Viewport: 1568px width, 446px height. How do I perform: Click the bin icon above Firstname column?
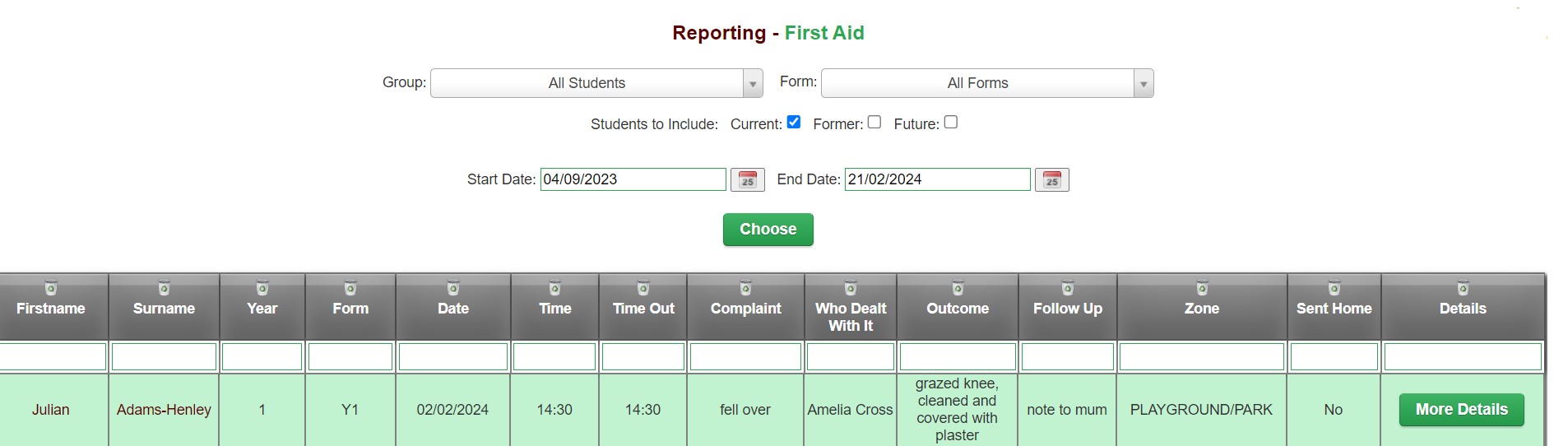51,288
